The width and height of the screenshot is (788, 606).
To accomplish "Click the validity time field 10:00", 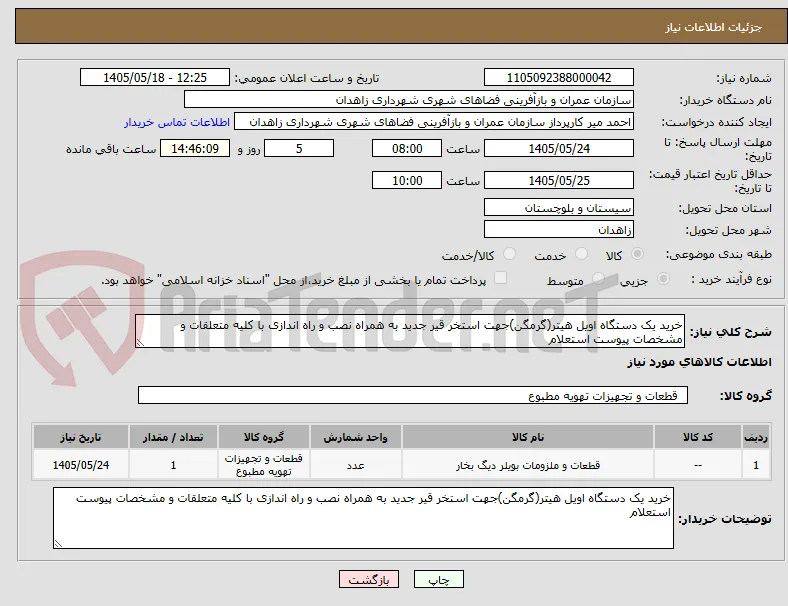I will pyautogui.click(x=407, y=180).
